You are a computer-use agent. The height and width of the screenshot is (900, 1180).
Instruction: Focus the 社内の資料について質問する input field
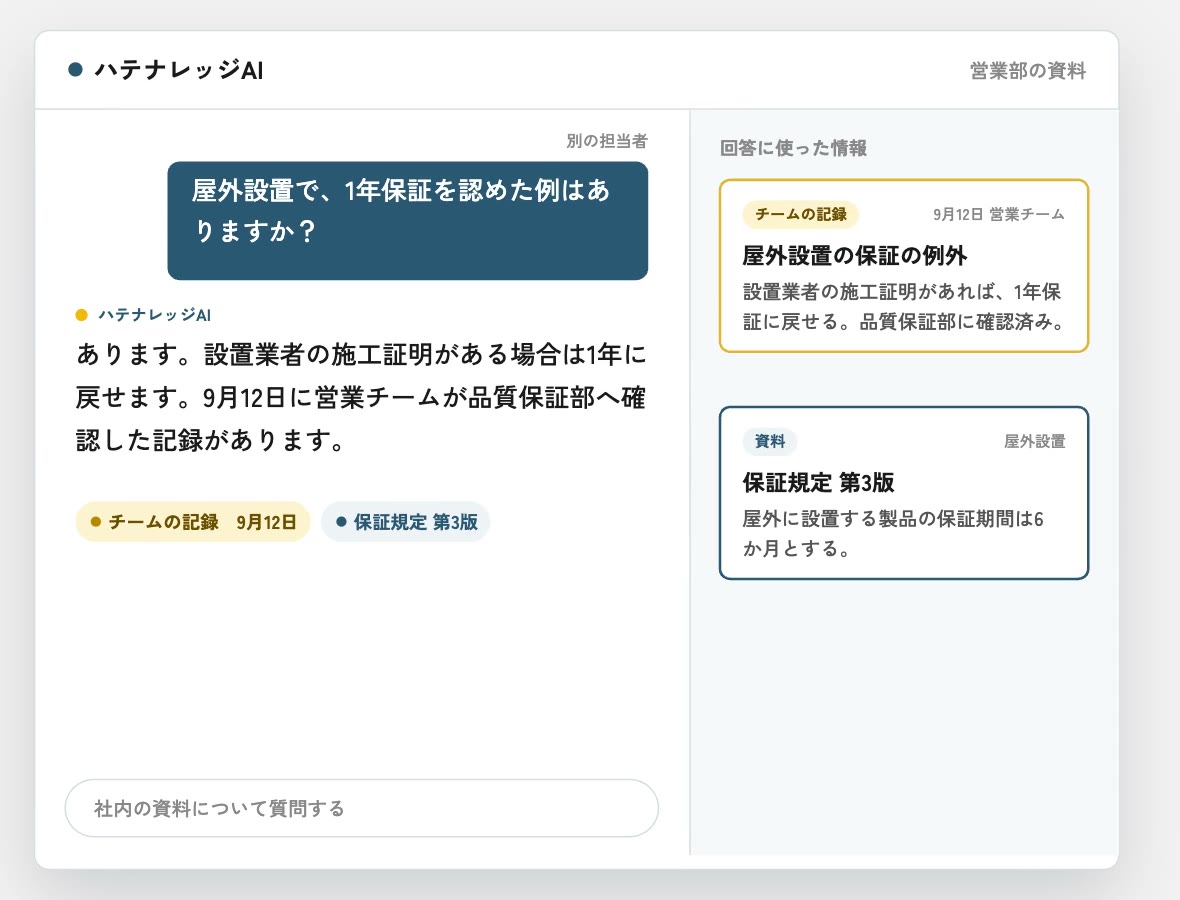pyautogui.click(x=362, y=808)
